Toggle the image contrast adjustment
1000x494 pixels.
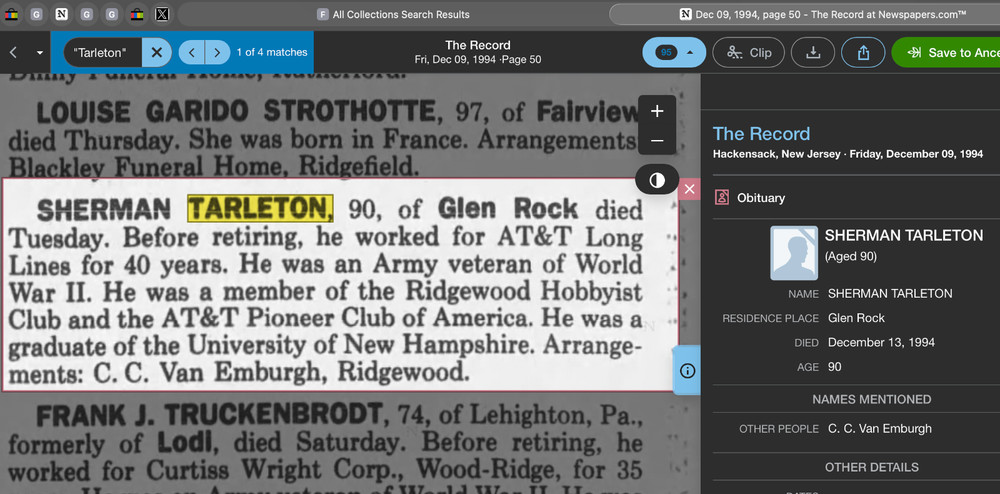(x=657, y=181)
